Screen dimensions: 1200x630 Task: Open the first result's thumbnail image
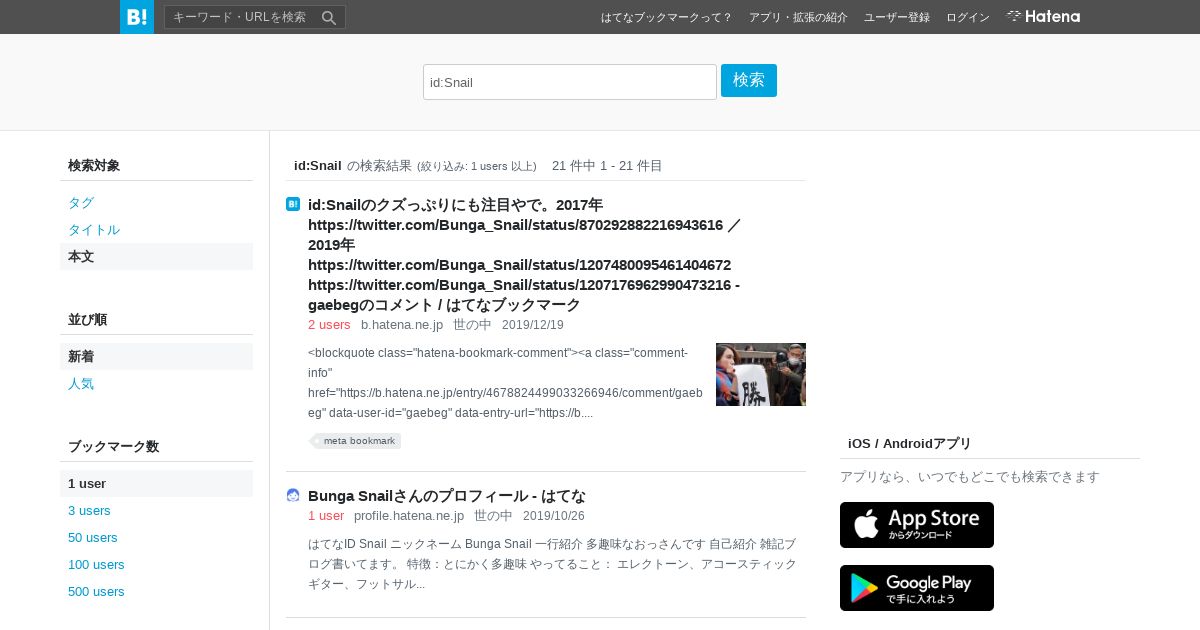[761, 375]
